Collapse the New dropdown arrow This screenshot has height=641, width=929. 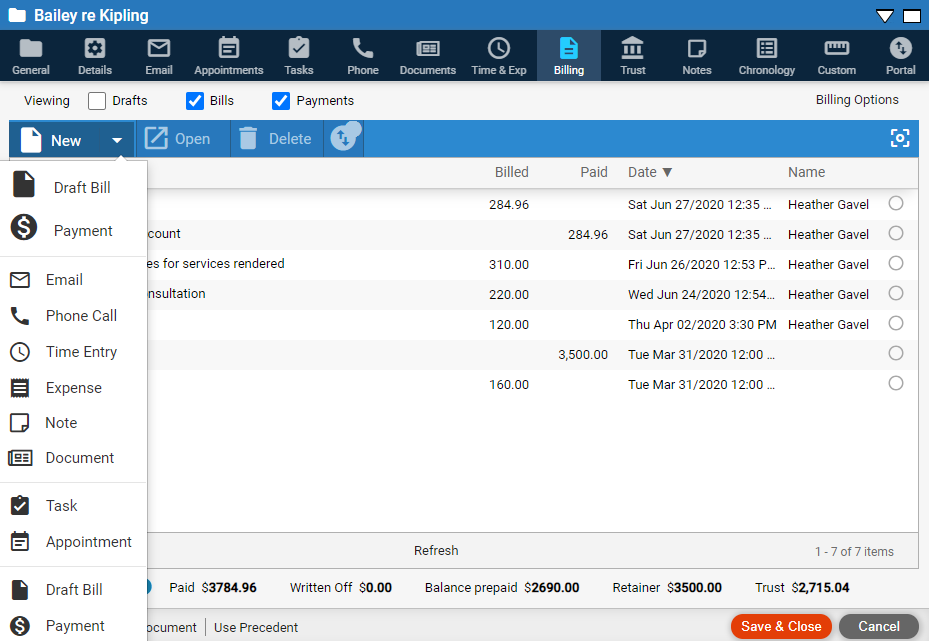117,140
